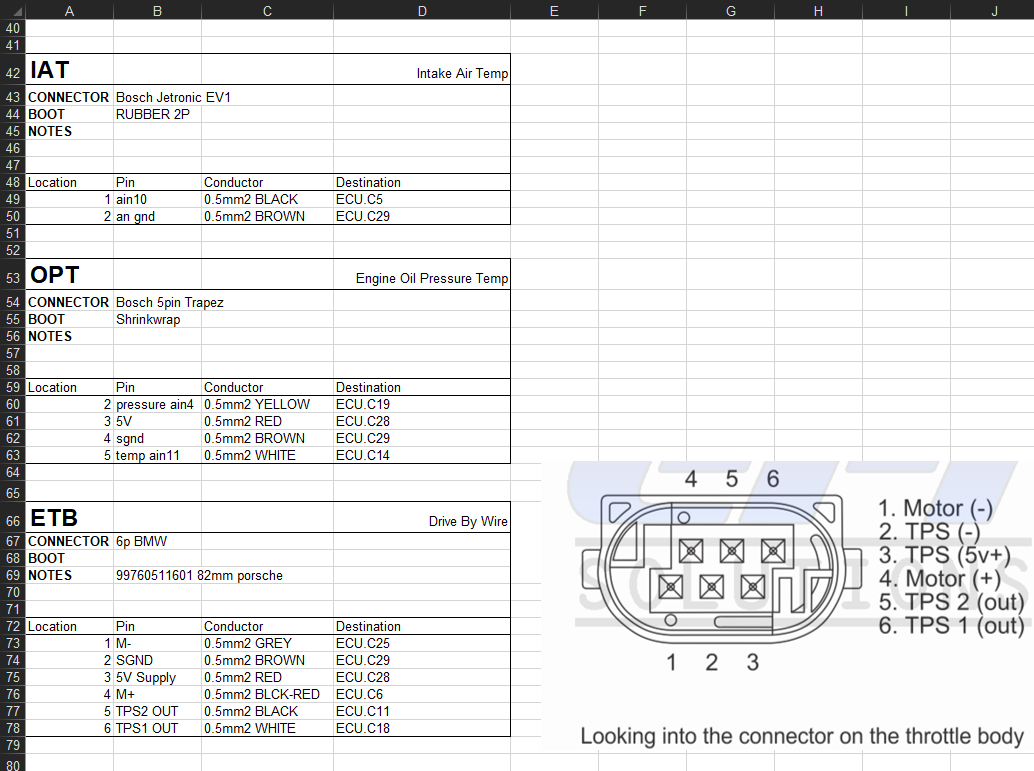This screenshot has height=771, width=1034.
Task: Select the IAT heading cell
Action: 69,70
